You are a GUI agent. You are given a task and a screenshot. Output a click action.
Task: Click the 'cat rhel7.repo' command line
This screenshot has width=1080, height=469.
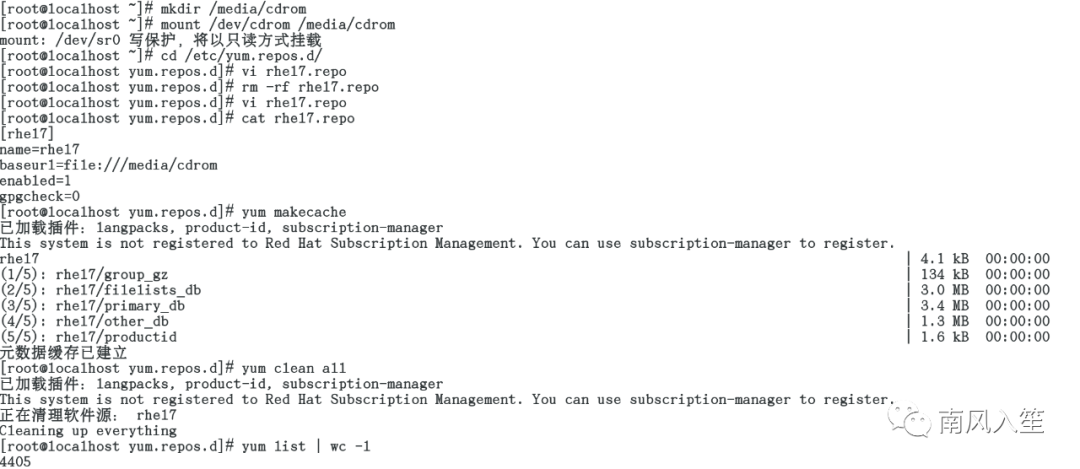178,118
